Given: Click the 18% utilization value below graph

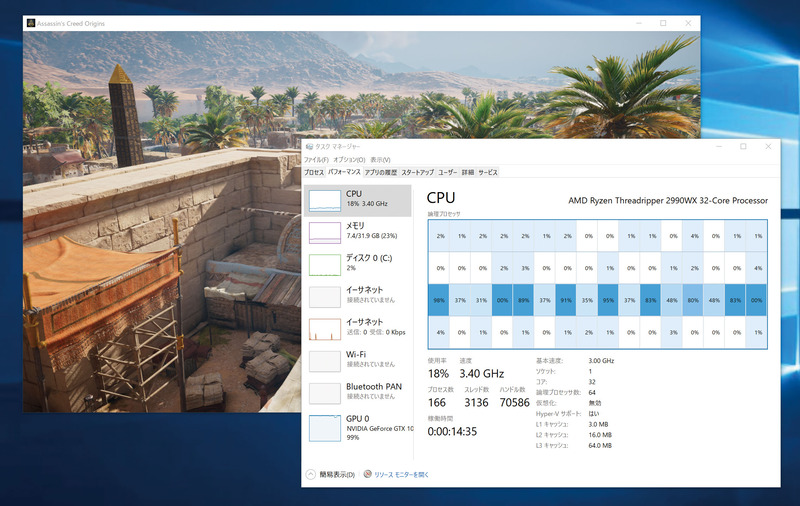Looking at the screenshot, I should (438, 373).
